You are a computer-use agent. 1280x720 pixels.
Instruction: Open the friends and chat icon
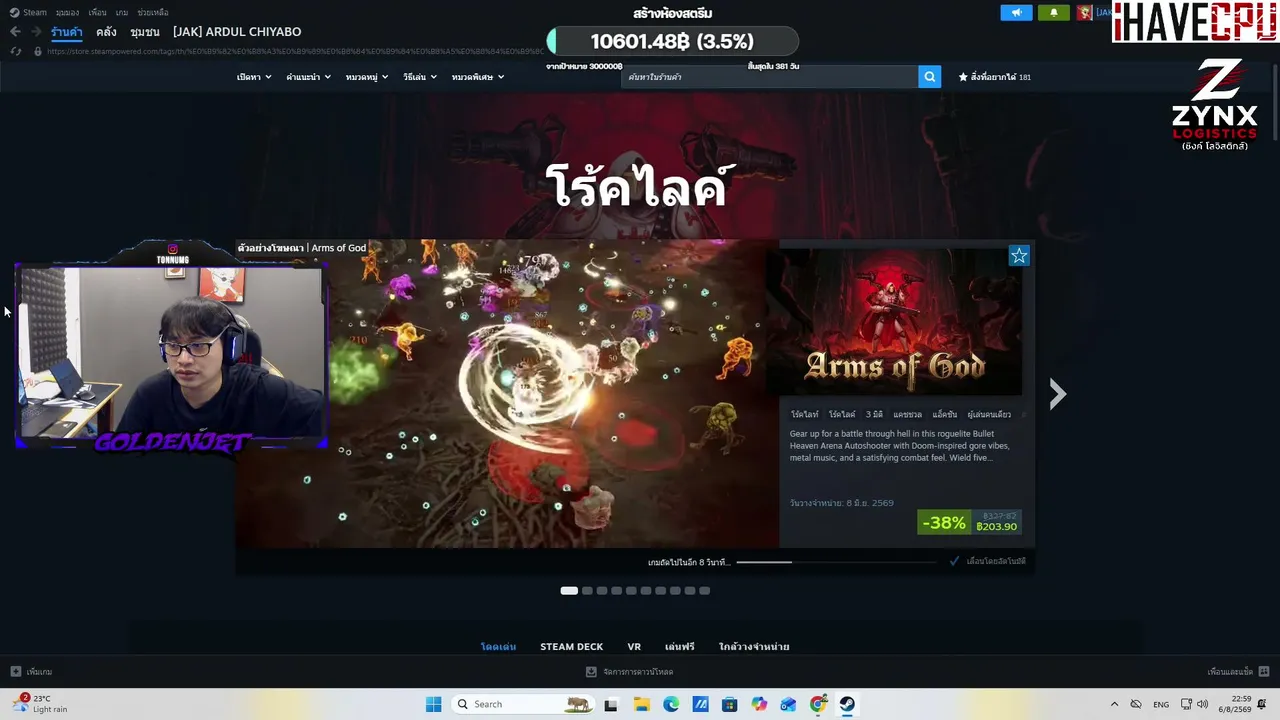[x=1264, y=672]
